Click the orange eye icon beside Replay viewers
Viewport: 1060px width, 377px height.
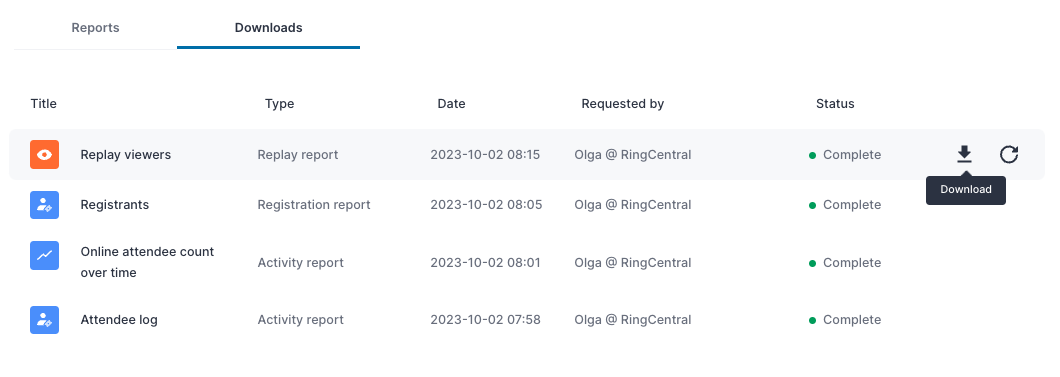(x=45, y=155)
